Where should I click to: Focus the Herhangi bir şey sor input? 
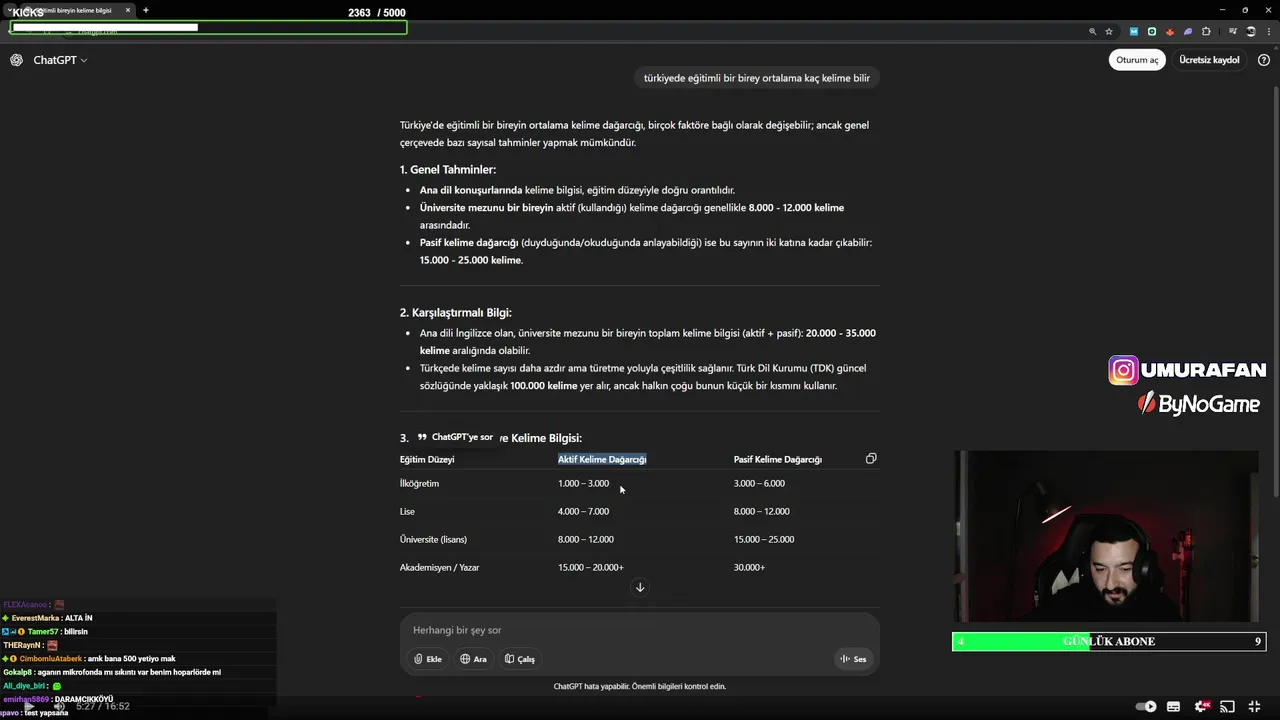coord(640,630)
